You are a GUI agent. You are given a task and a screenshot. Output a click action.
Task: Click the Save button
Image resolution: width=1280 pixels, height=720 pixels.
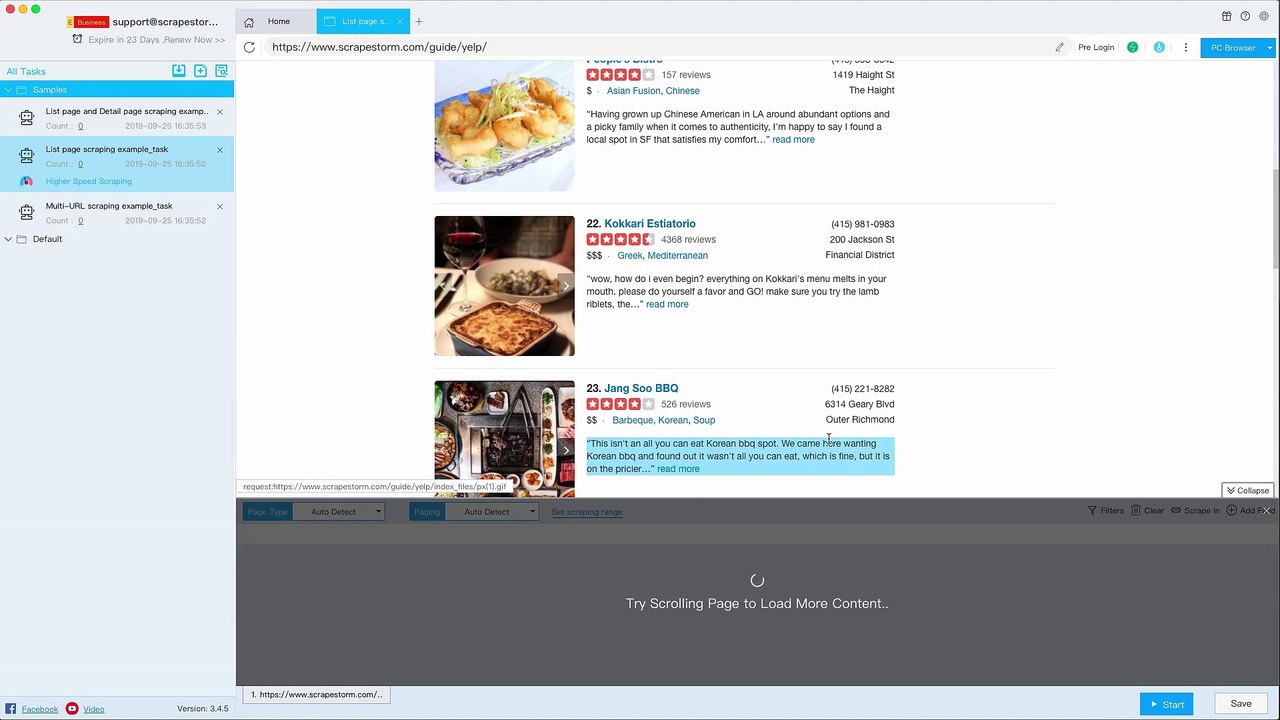1241,704
